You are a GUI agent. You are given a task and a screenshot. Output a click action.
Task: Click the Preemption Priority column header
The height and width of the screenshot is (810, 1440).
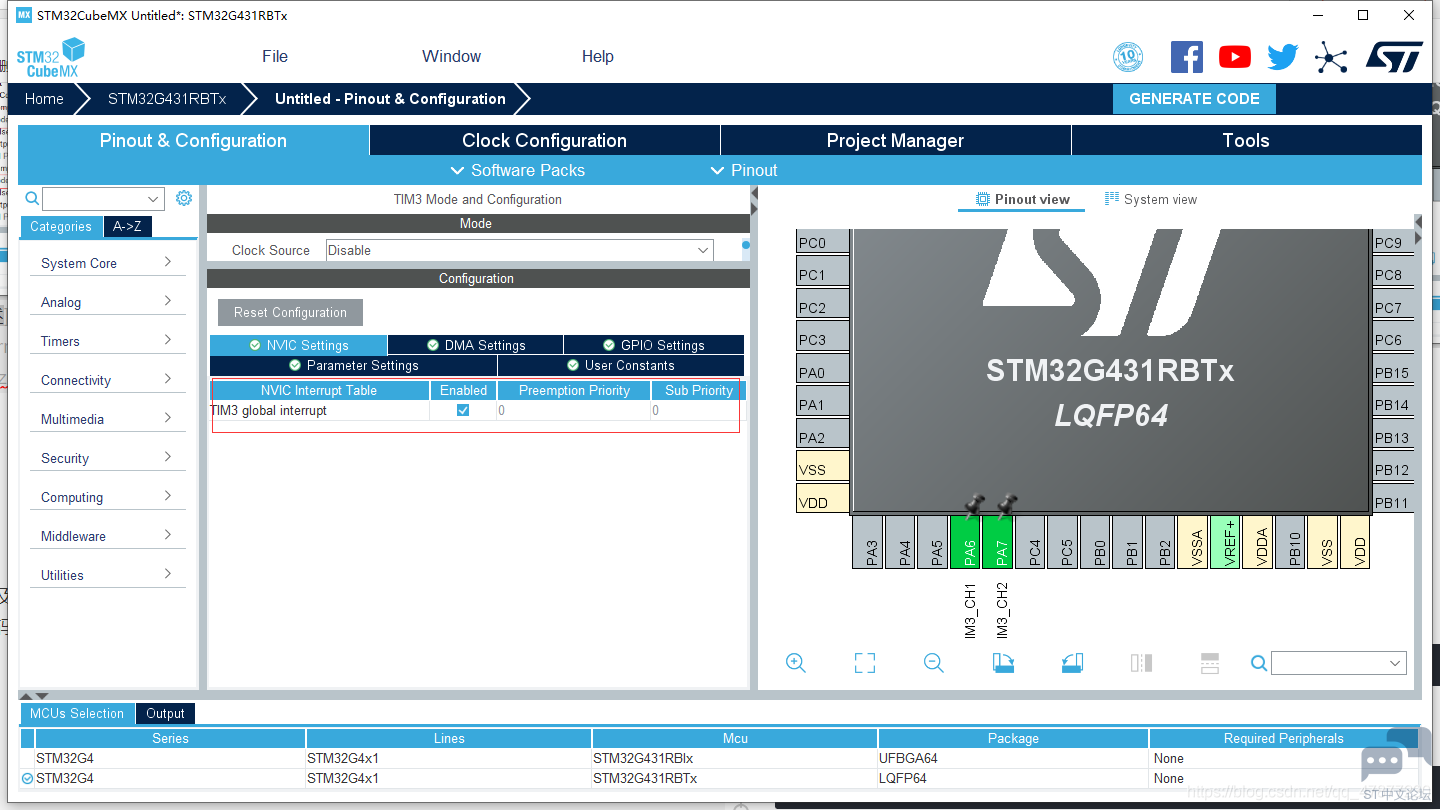[x=574, y=390]
